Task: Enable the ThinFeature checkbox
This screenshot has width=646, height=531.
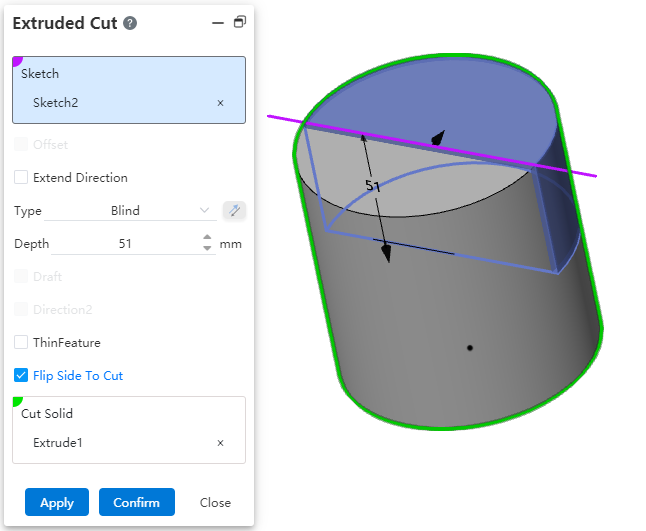Action: [21, 342]
